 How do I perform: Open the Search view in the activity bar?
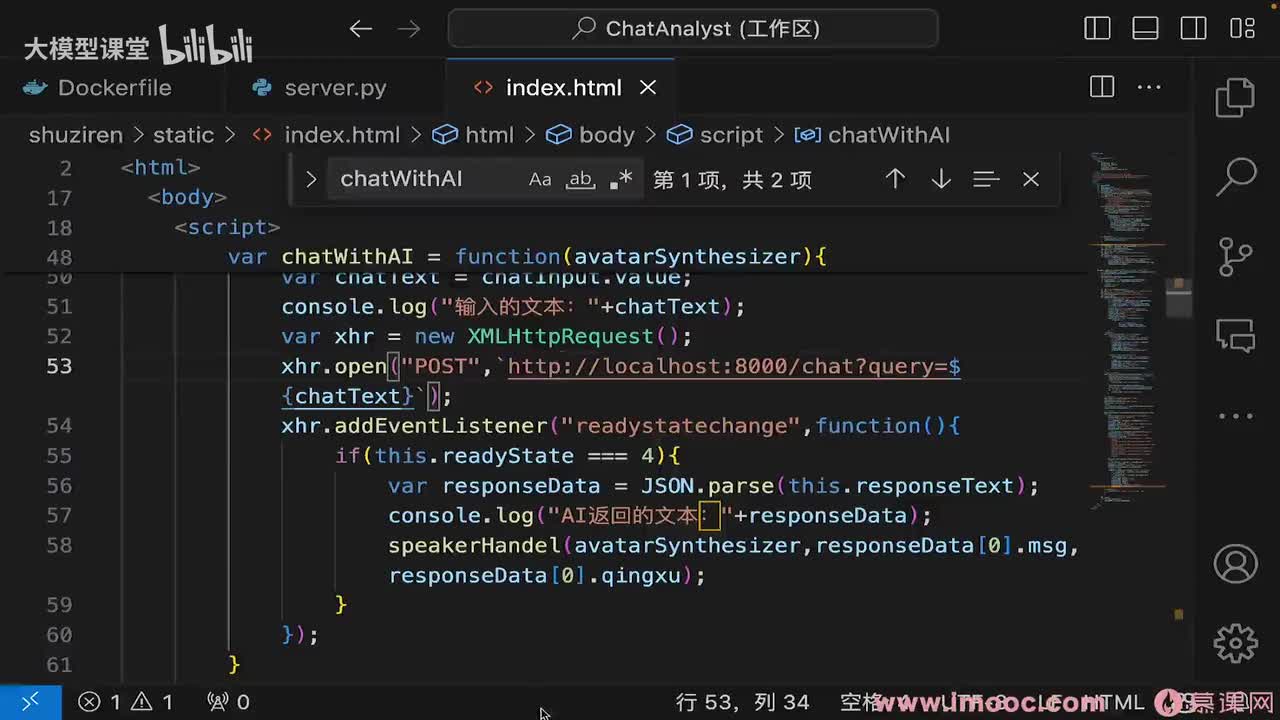[1236, 177]
